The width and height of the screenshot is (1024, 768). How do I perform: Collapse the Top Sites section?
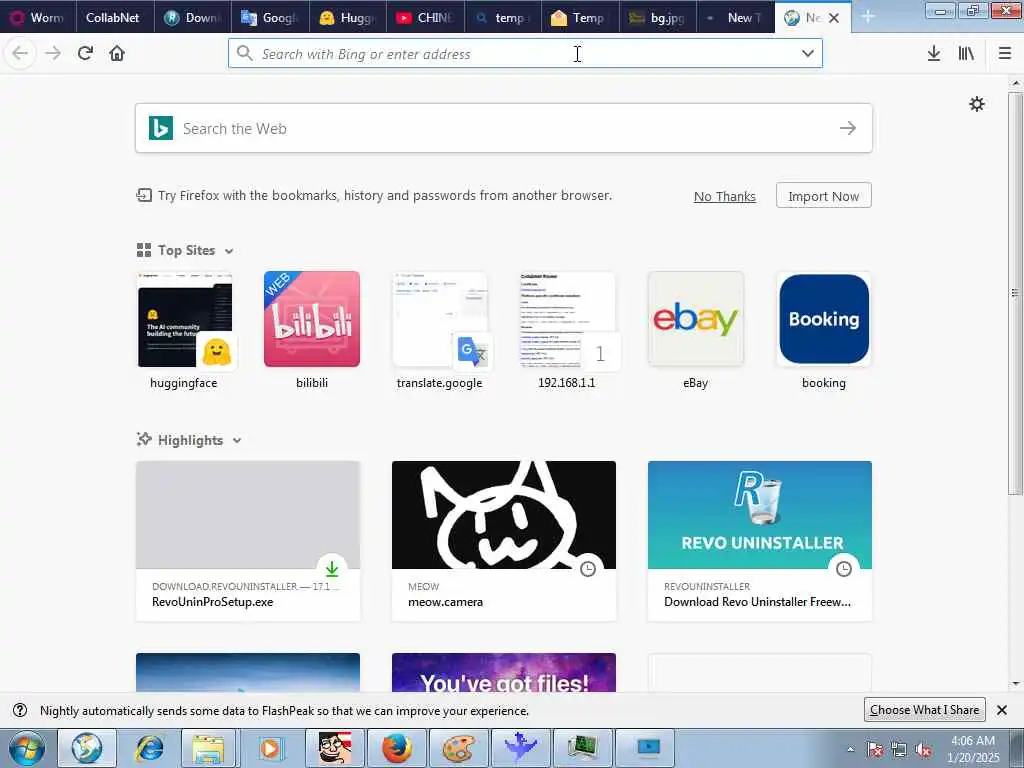pos(229,251)
